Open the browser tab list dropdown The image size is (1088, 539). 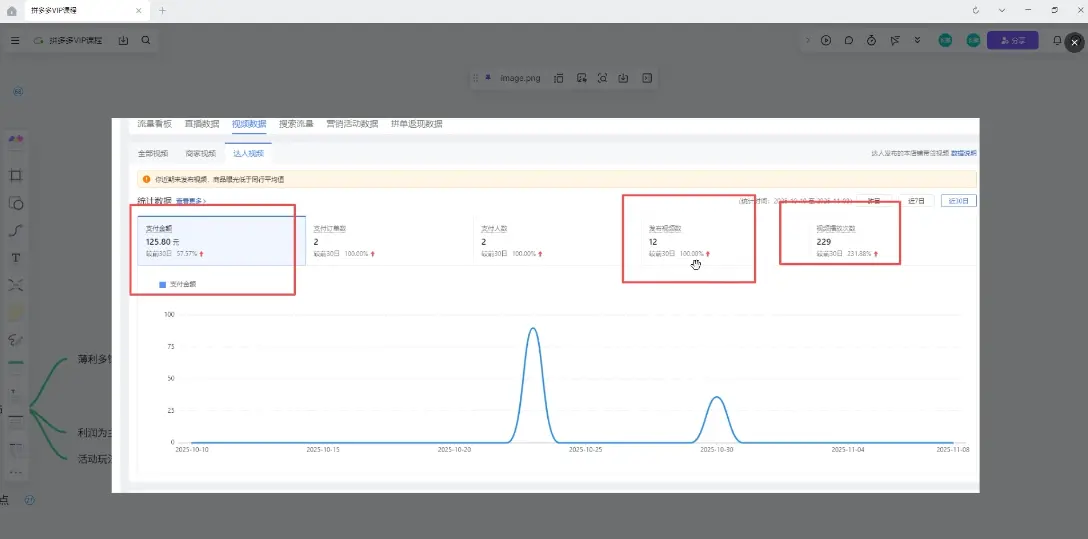tap(1002, 10)
